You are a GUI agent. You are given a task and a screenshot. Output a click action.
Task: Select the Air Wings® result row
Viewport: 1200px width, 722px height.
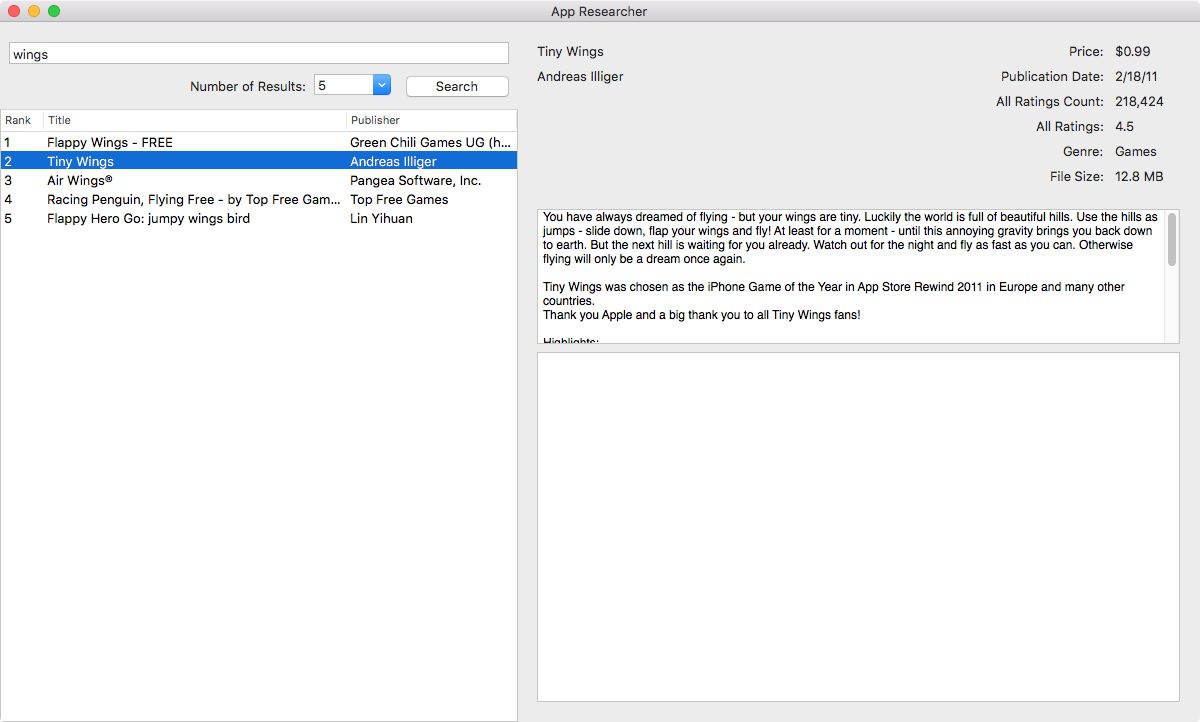[x=80, y=181]
